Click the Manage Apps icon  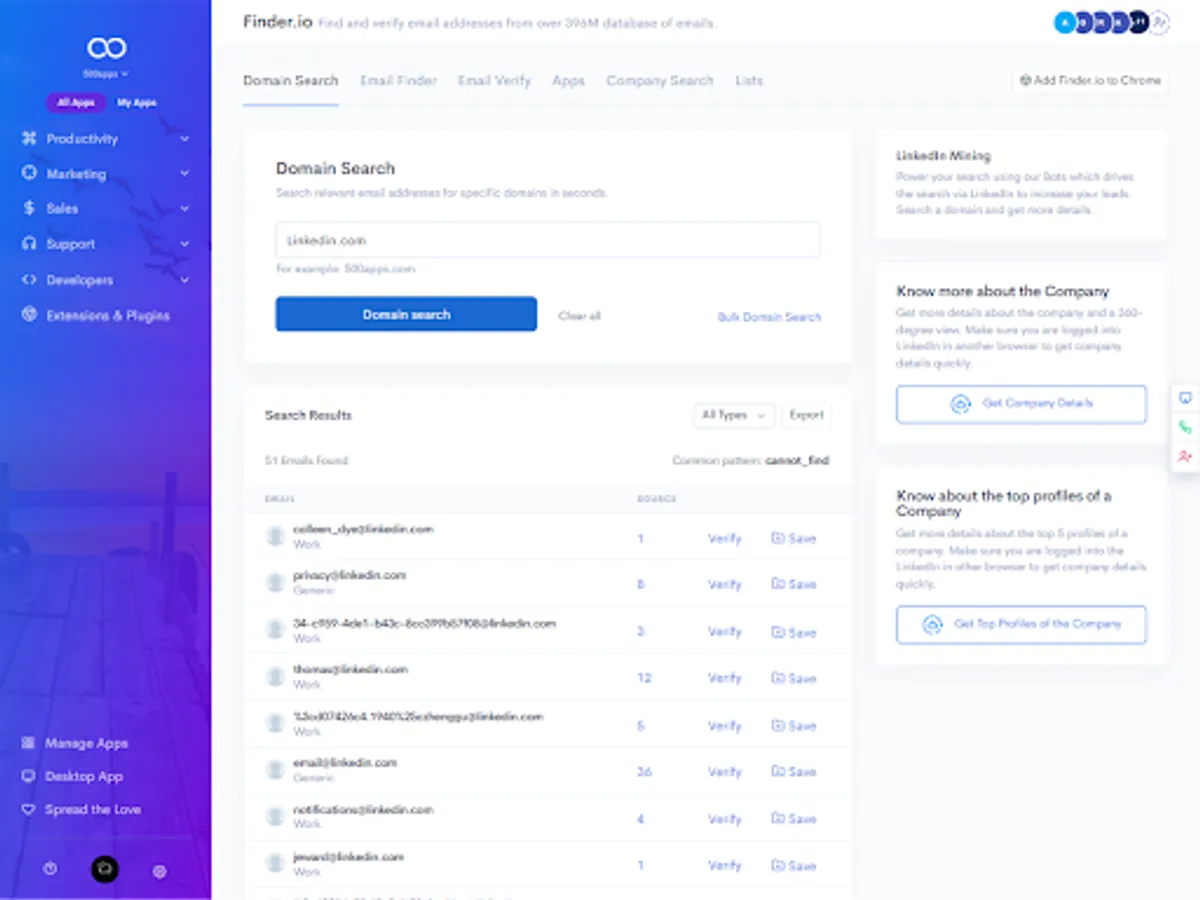coord(28,743)
